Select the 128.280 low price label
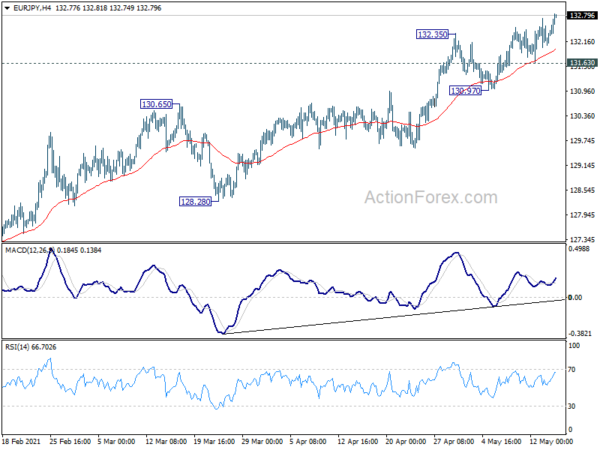 point(195,201)
